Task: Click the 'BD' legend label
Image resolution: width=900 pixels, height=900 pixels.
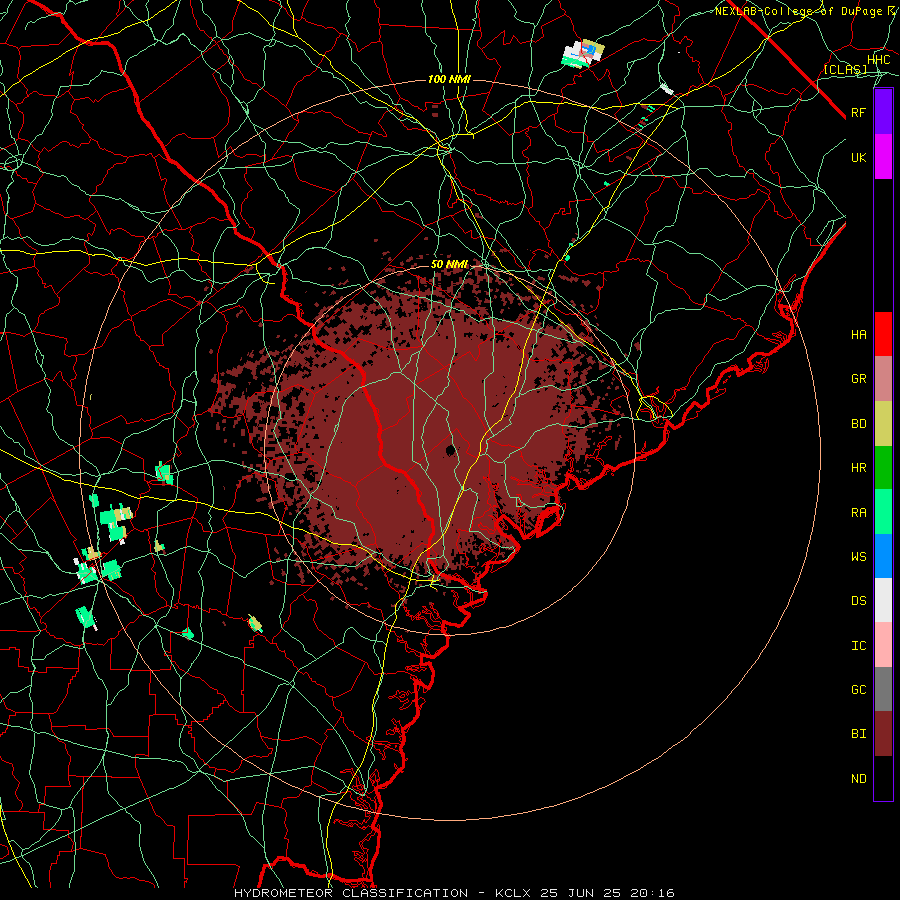Action: click(858, 424)
